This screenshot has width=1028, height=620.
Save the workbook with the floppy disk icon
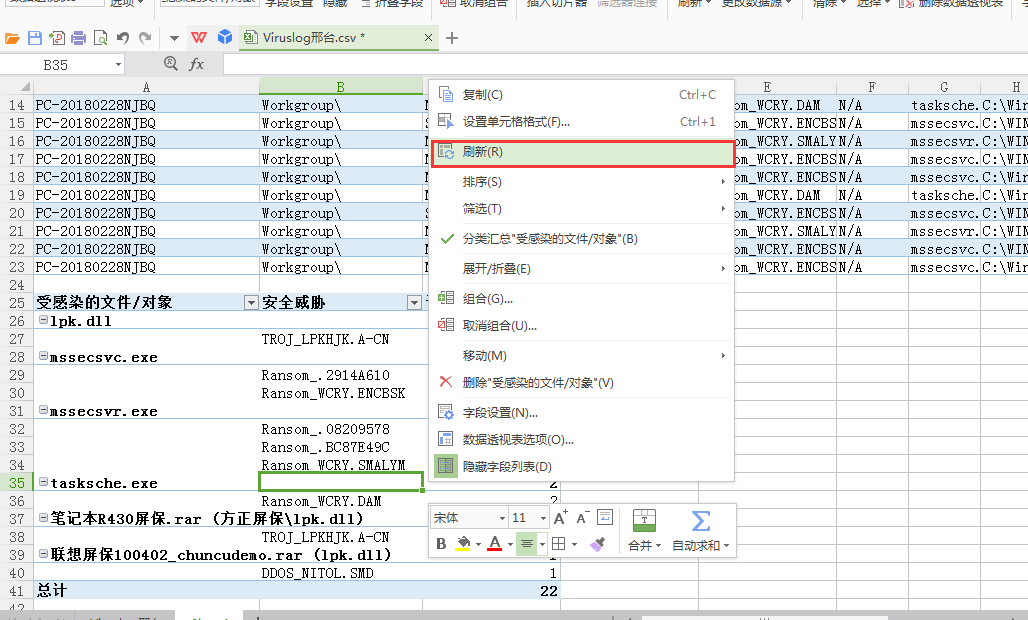click(35, 38)
